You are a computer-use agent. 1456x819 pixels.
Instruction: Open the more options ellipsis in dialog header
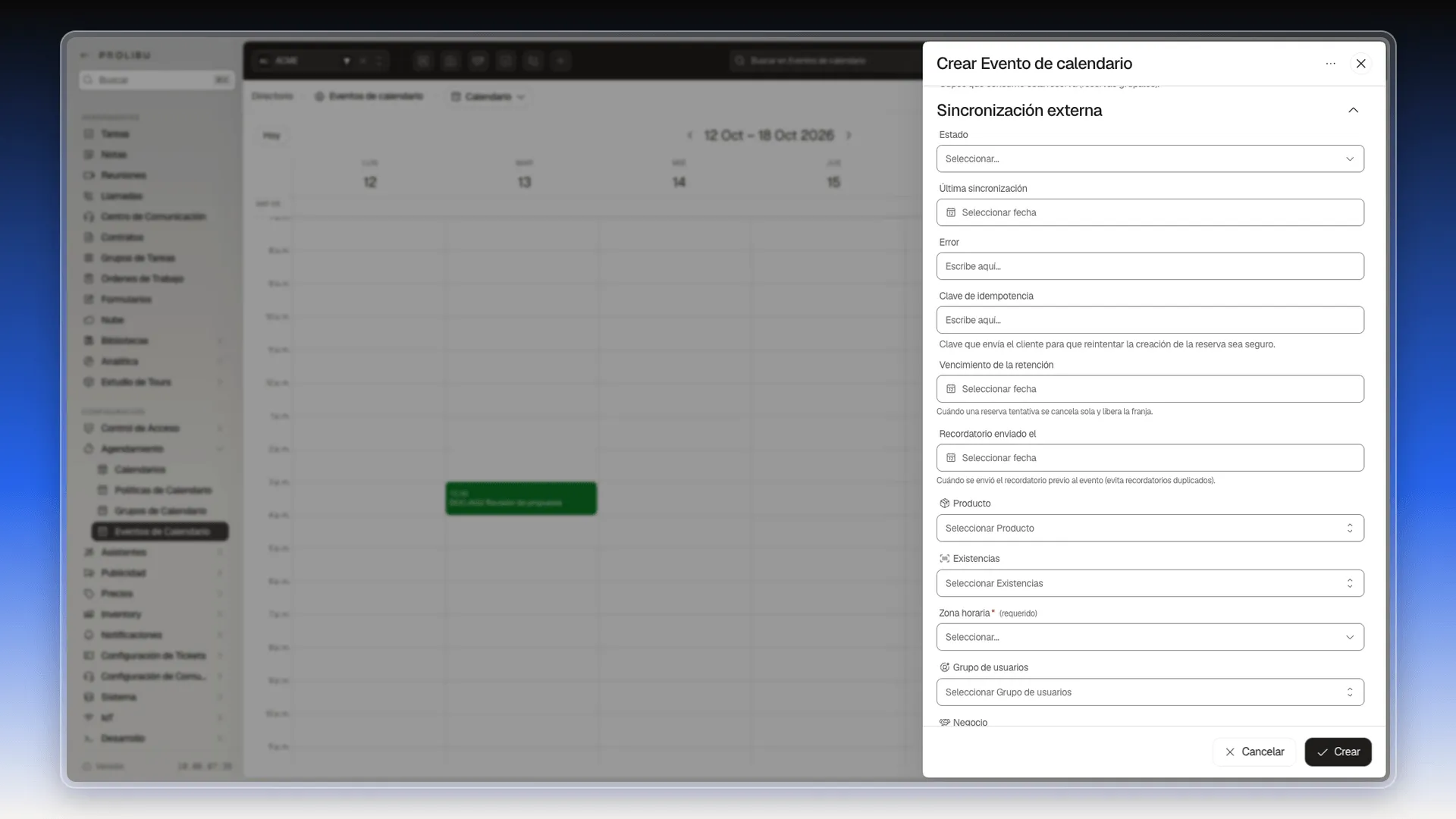tap(1330, 64)
